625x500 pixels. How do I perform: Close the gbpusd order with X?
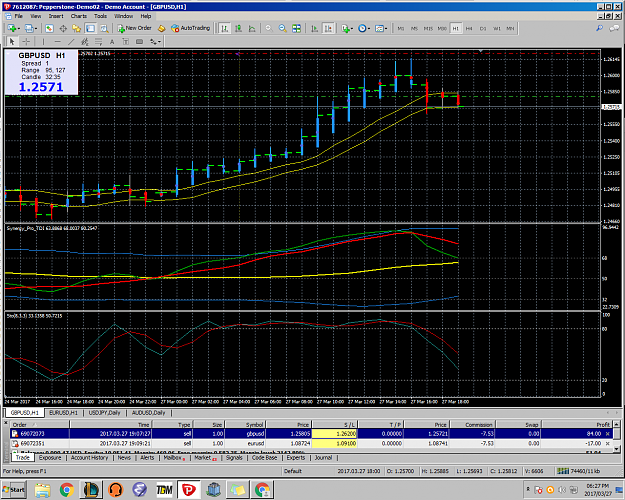point(607,433)
